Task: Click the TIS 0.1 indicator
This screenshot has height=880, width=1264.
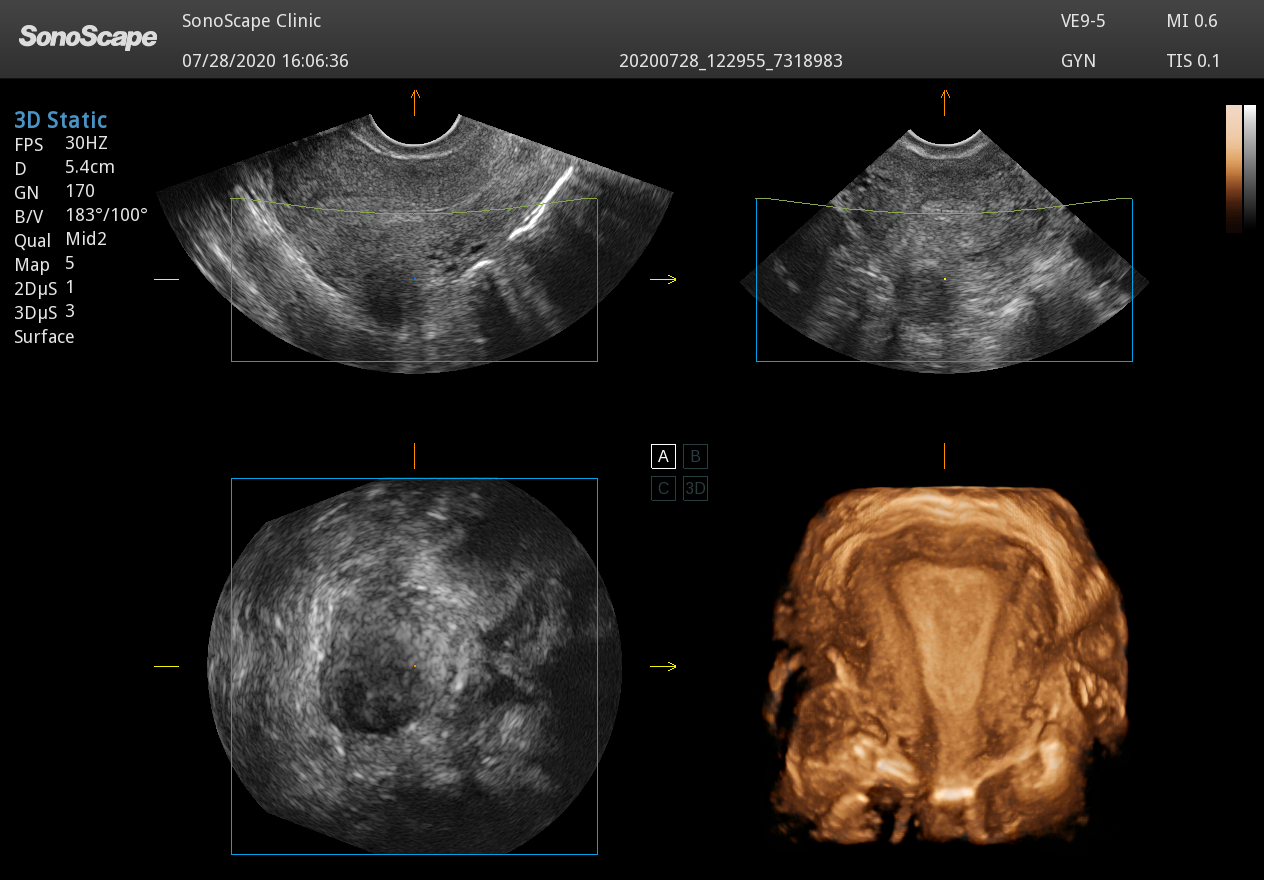Action: (x=1193, y=61)
